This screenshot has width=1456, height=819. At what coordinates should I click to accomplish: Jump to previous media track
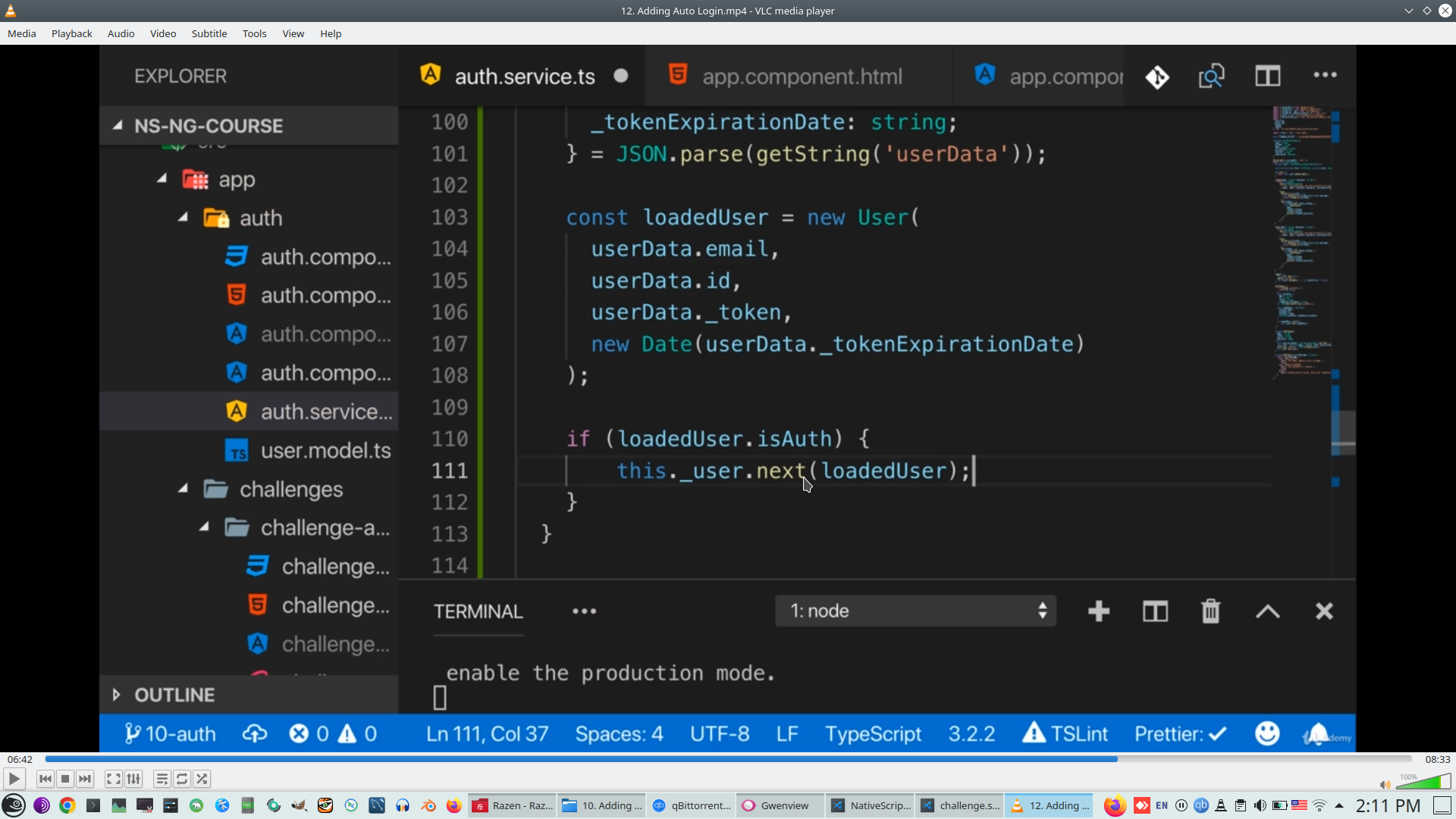click(x=45, y=779)
